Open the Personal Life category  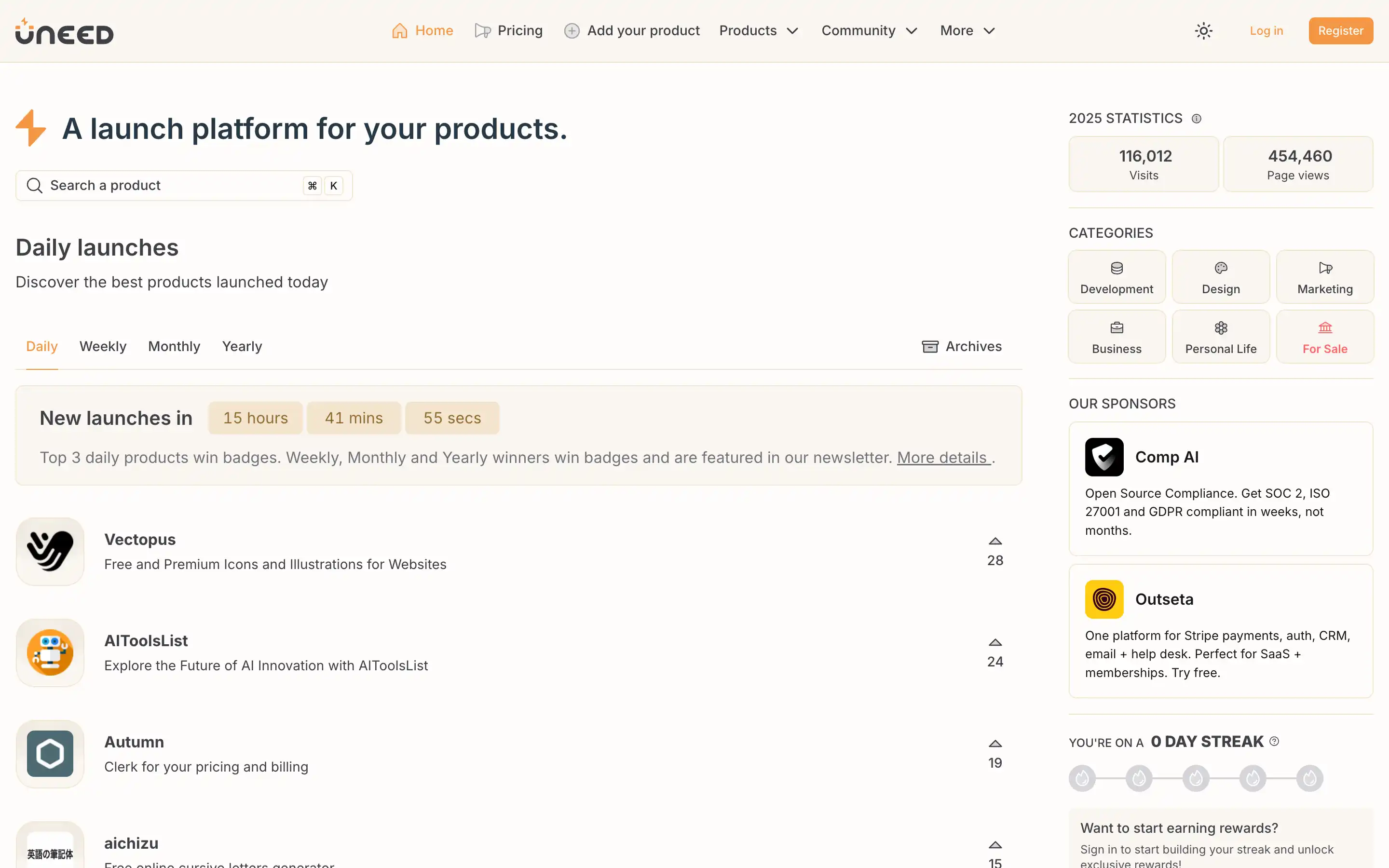1221,337
